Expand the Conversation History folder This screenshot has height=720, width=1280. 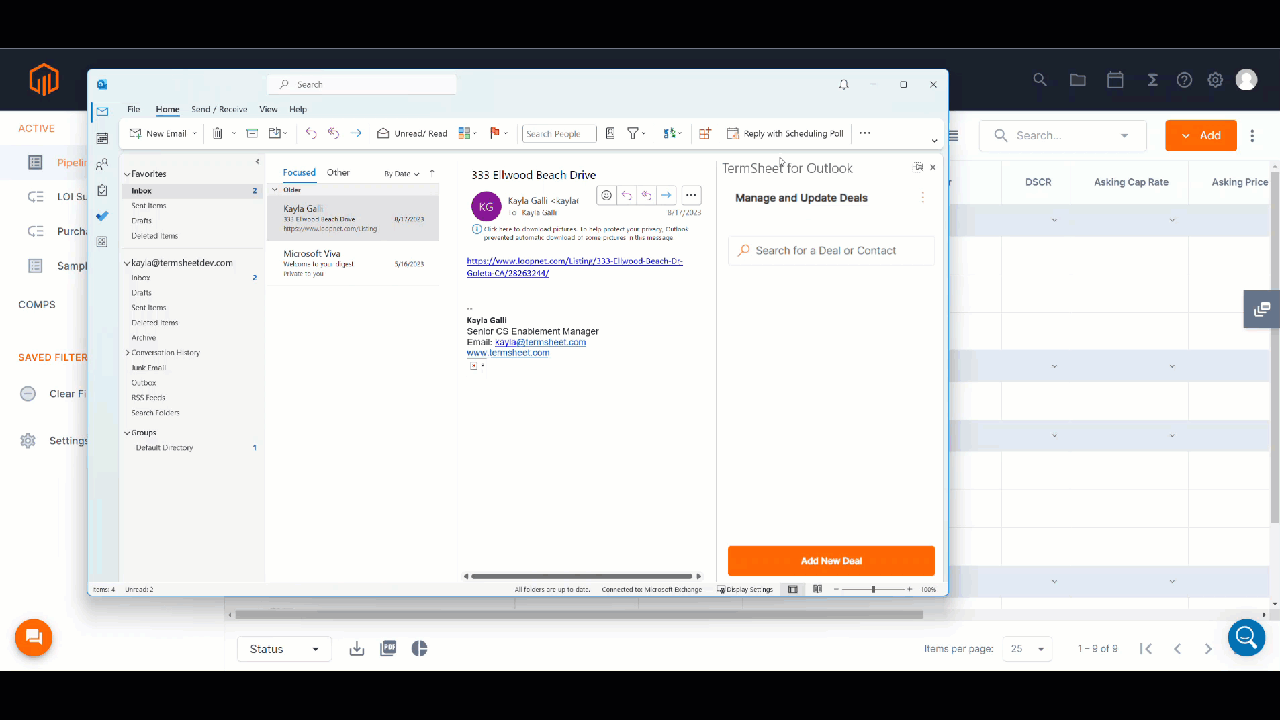[x=127, y=353]
